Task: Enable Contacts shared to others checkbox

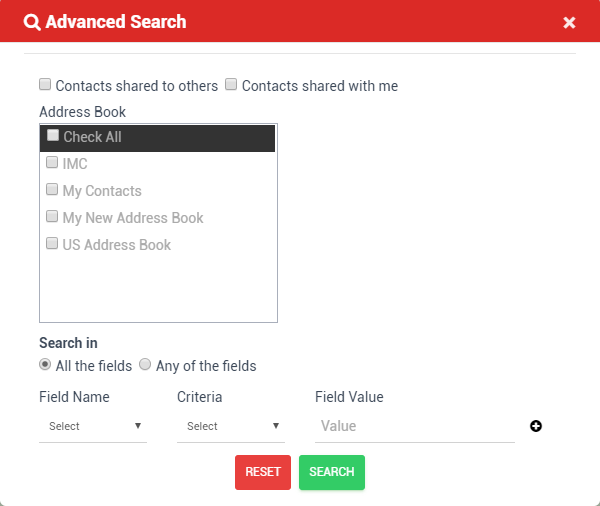Action: coord(45,85)
